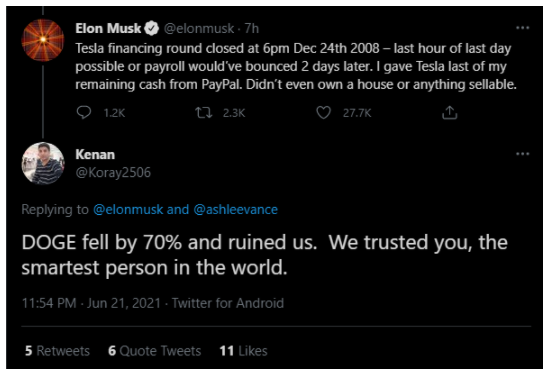This screenshot has width=549, height=374.
Task: View the 5 Retweets list
Action: [x=57, y=351]
